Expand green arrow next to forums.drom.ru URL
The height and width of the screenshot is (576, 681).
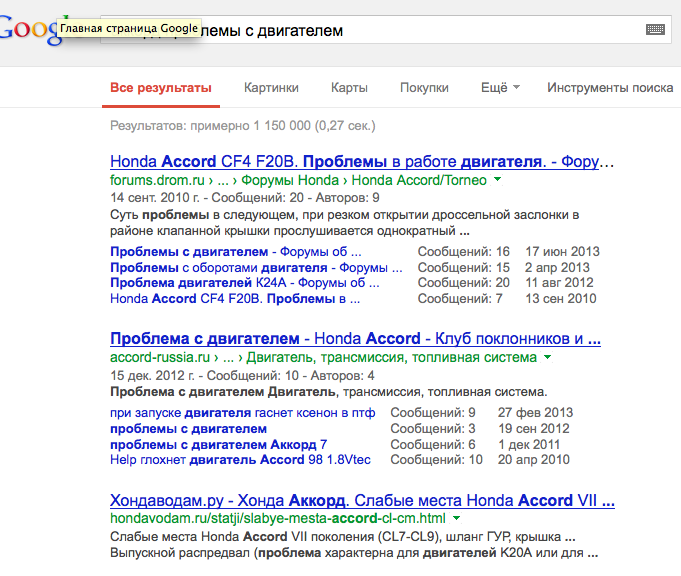tap(498, 179)
